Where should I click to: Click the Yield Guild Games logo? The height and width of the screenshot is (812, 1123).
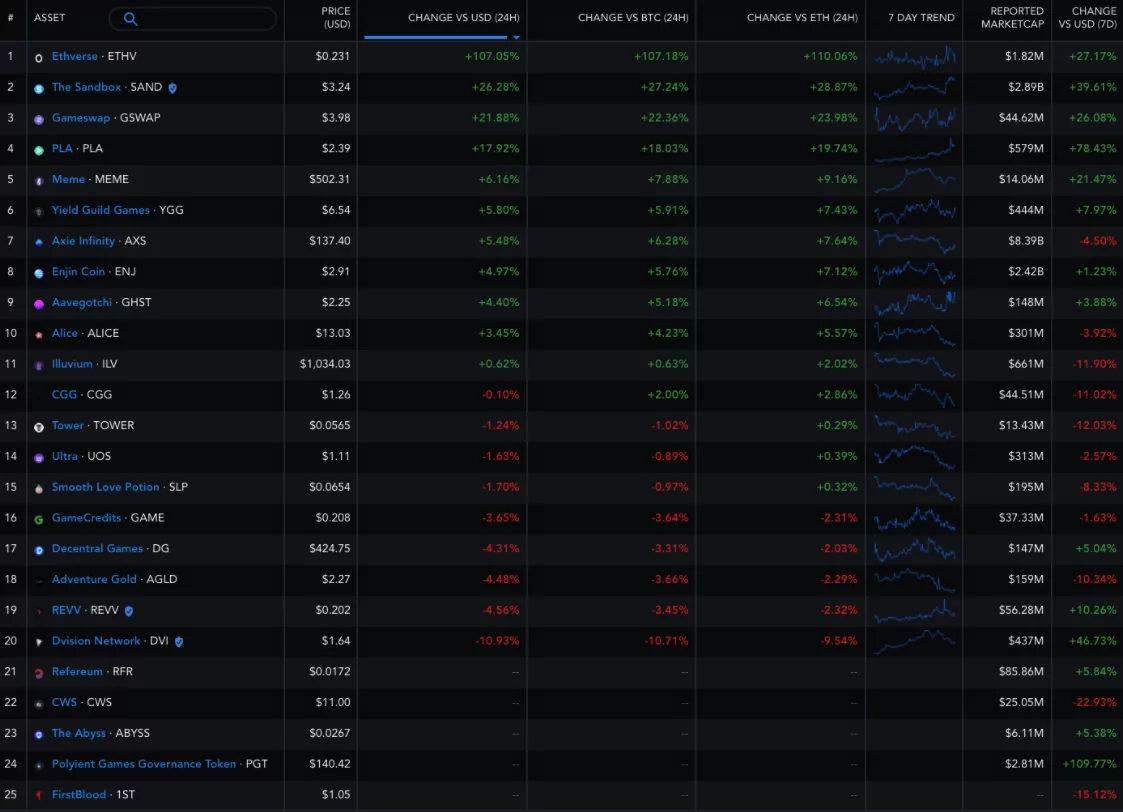pos(39,212)
